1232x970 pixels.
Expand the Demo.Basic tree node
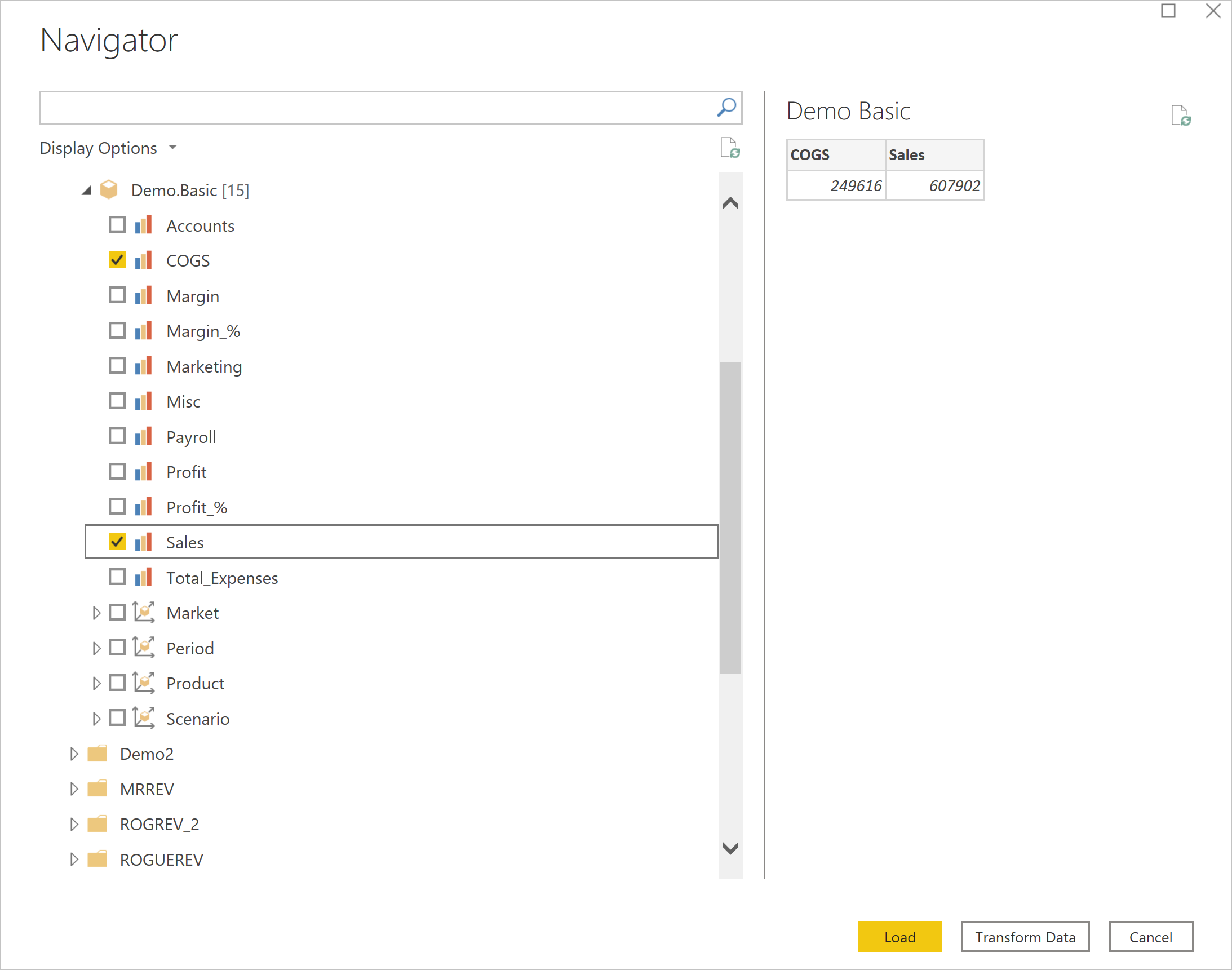(85, 190)
